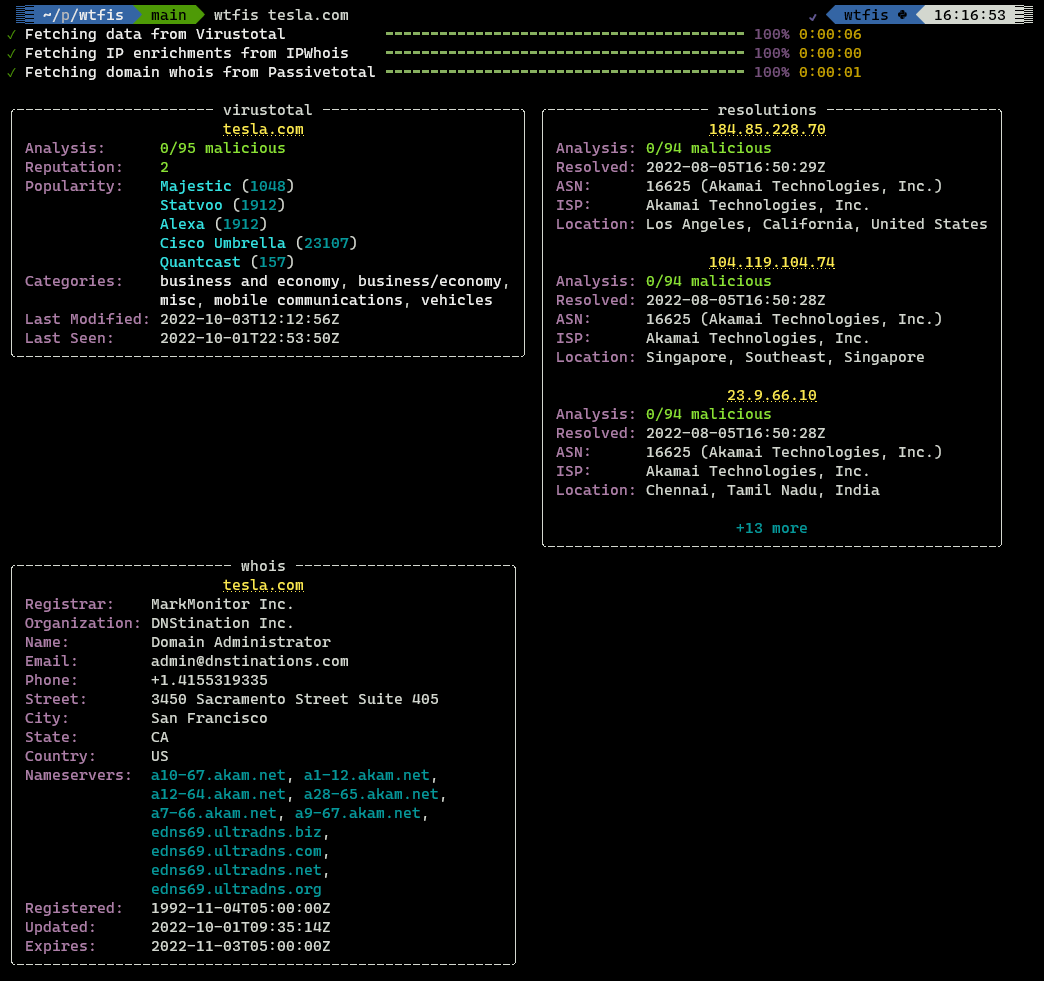This screenshot has height=981, width=1044.
Task: Click the edns69.ultradns.com nameserver
Action: pyautogui.click(x=236, y=851)
